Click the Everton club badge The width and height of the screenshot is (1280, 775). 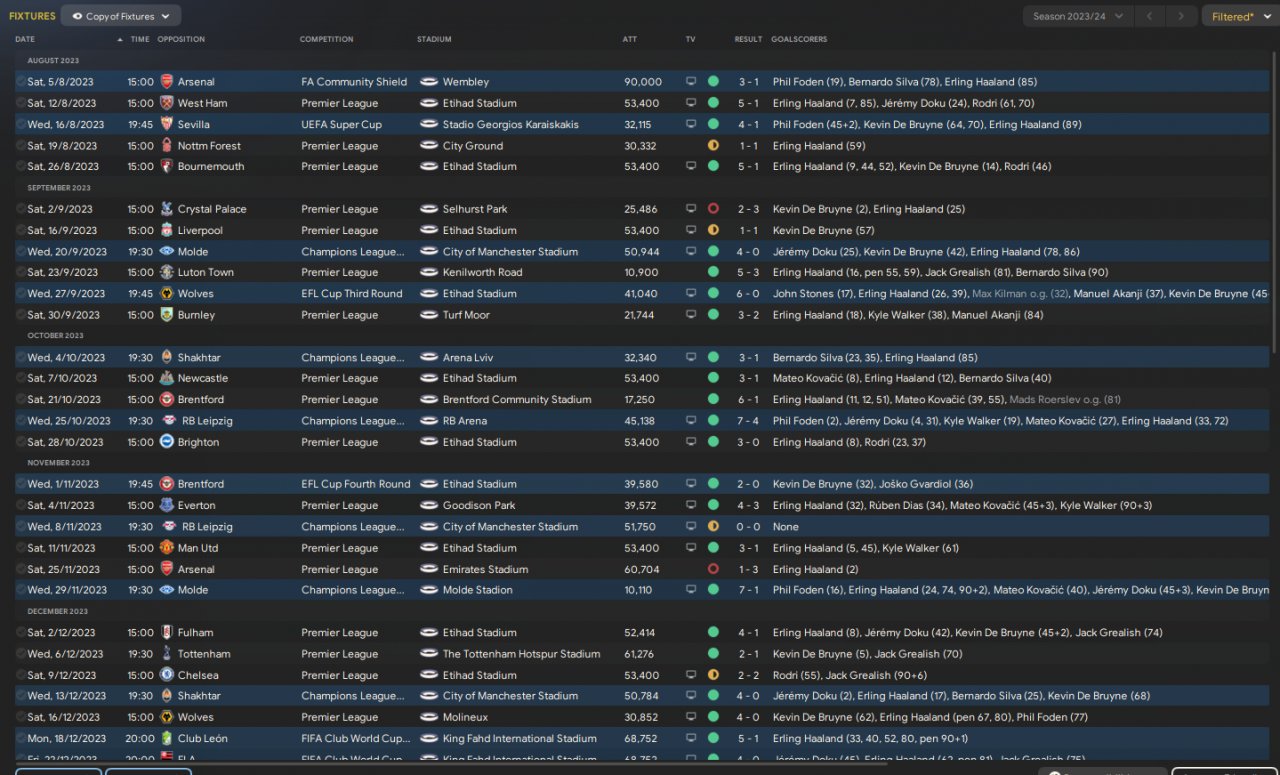(166, 505)
